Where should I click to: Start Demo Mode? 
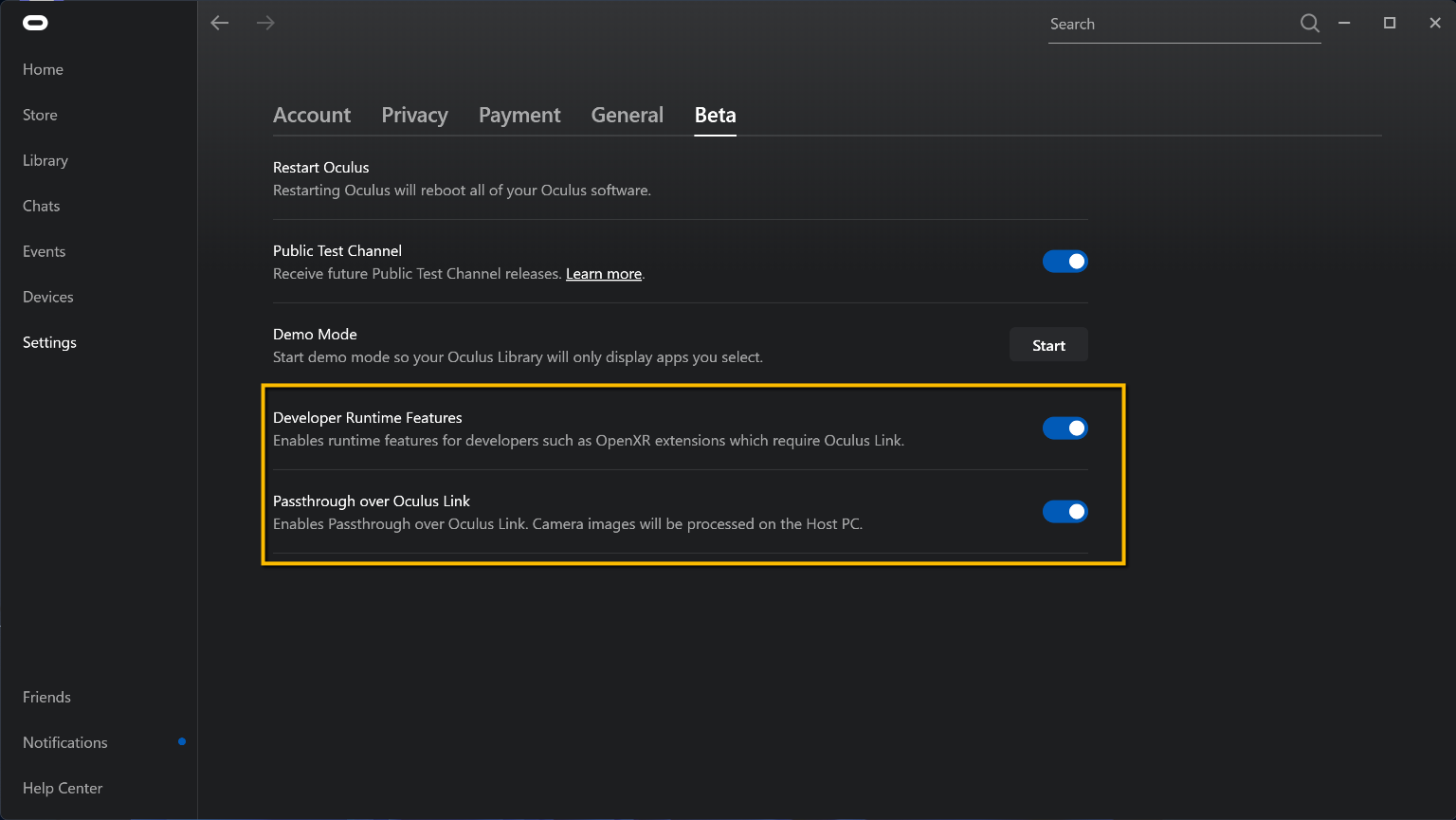click(1048, 345)
